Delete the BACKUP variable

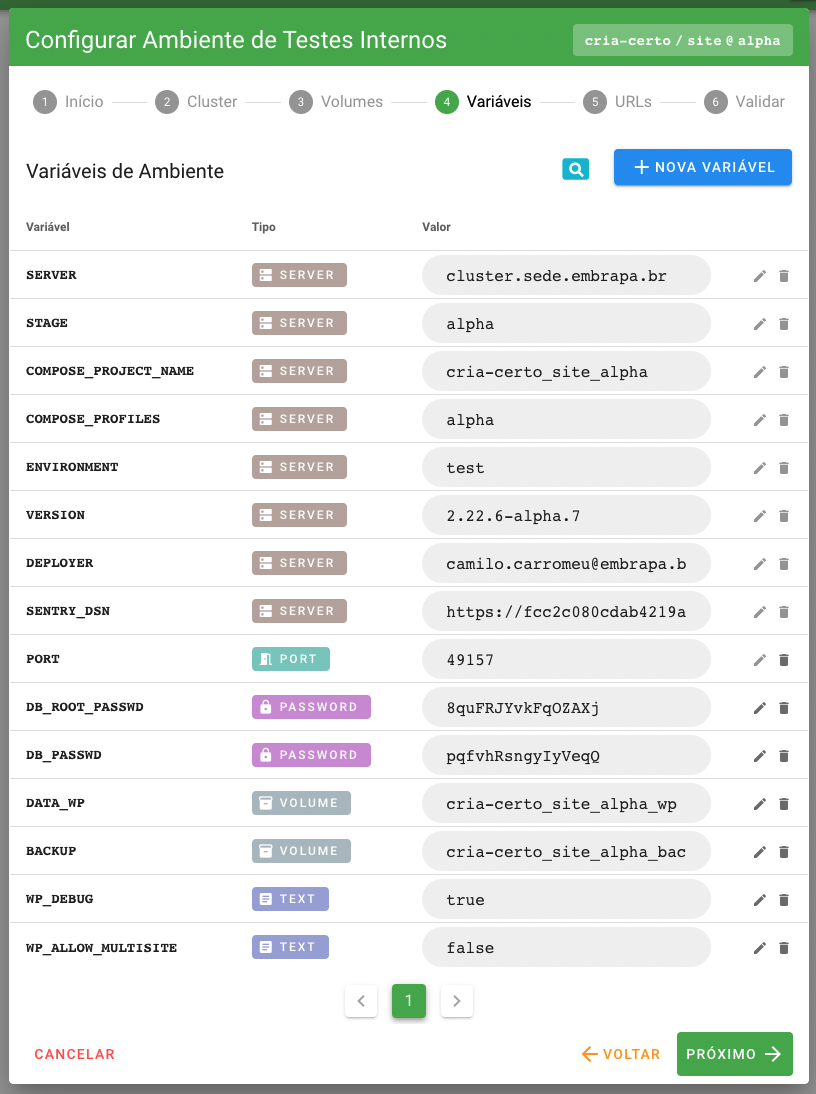pyautogui.click(x=784, y=852)
